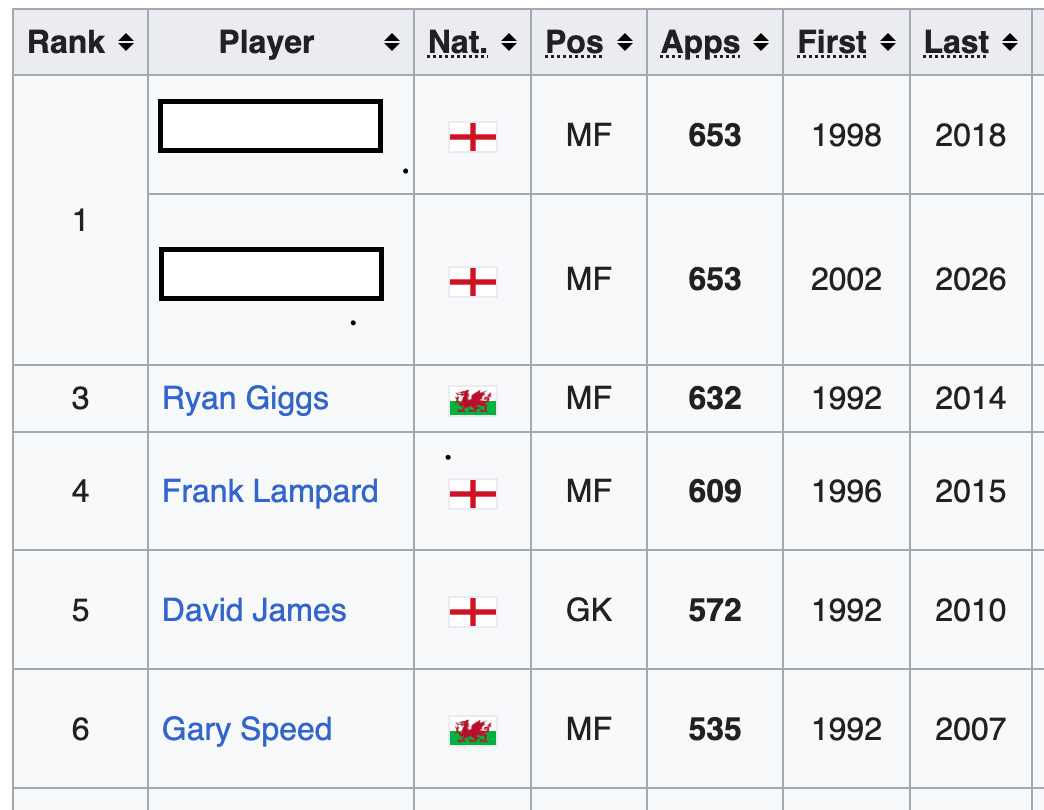
Task: Click England flag in 1998 debut row
Action: click(473, 137)
